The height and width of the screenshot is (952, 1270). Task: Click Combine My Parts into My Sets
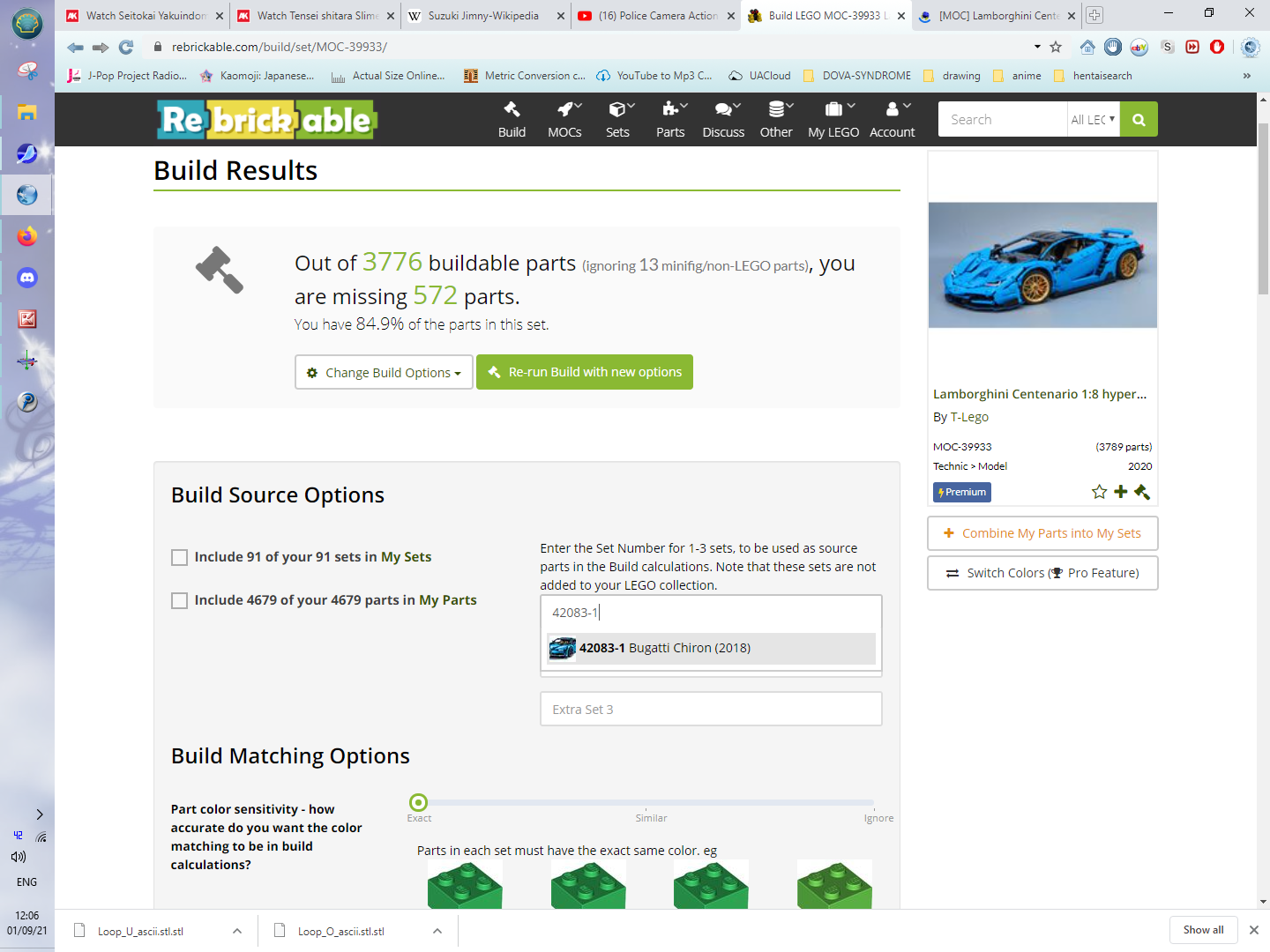pyautogui.click(x=1042, y=533)
